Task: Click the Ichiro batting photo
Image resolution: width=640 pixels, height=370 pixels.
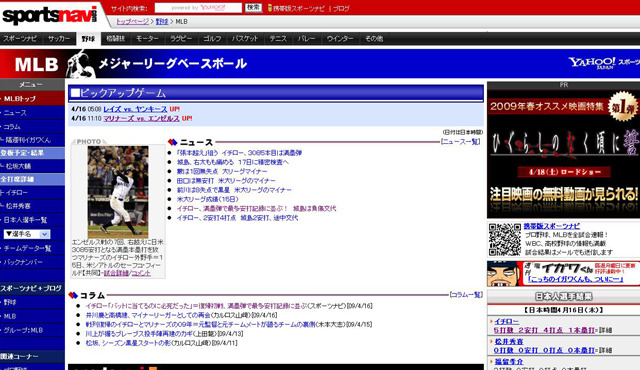Action: pyautogui.click(x=118, y=192)
